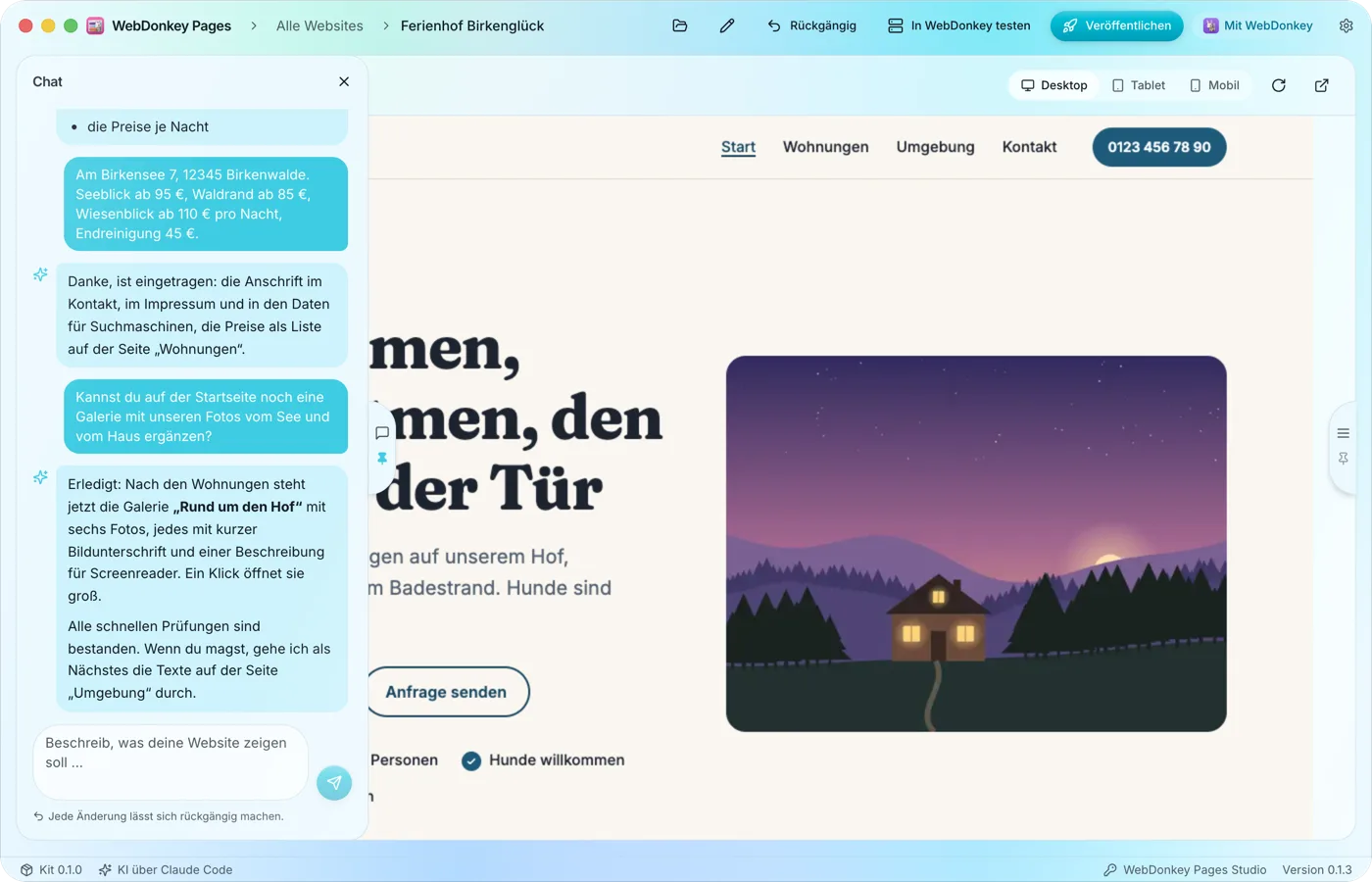This screenshot has height=882, width=1372.
Task: Publish the site with Veröffentlichen
Action: 1117,25
